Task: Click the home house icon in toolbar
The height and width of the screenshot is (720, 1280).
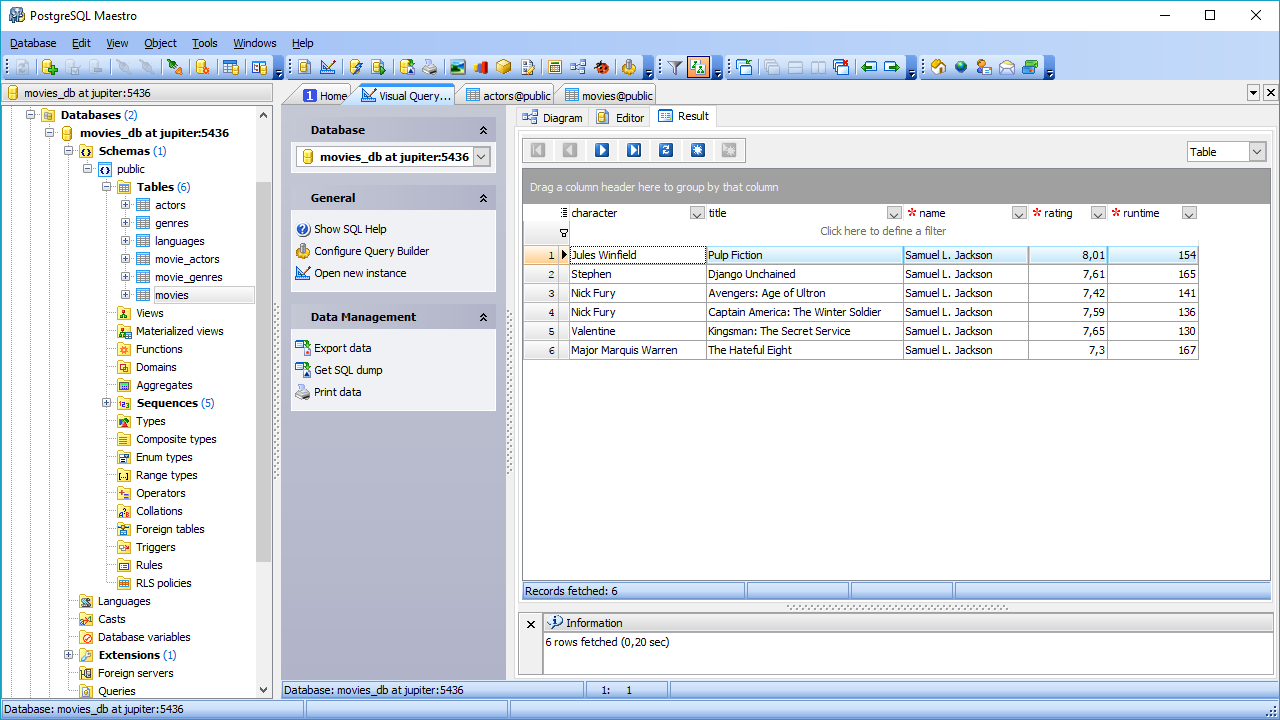Action: [938, 67]
